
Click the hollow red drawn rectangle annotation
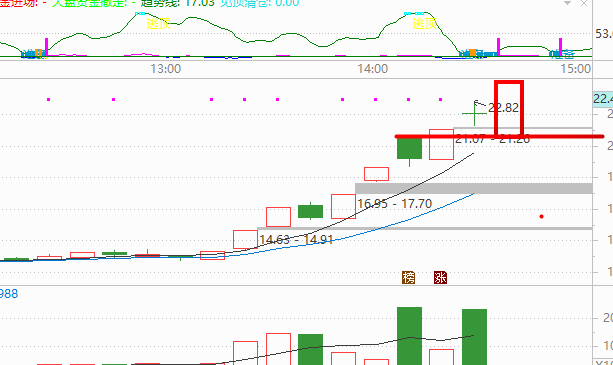click(x=509, y=108)
